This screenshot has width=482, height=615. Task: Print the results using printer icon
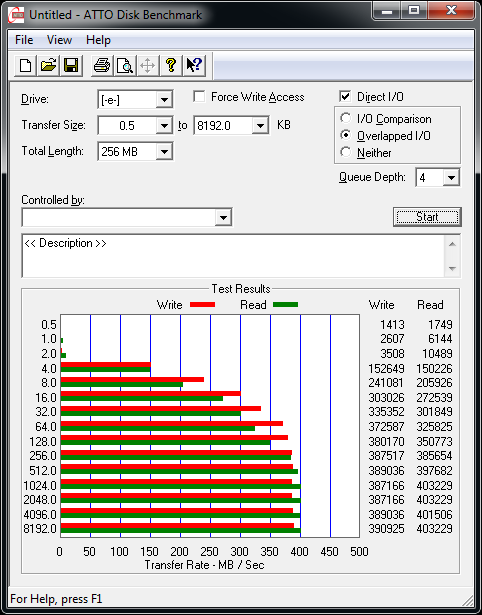pos(102,65)
